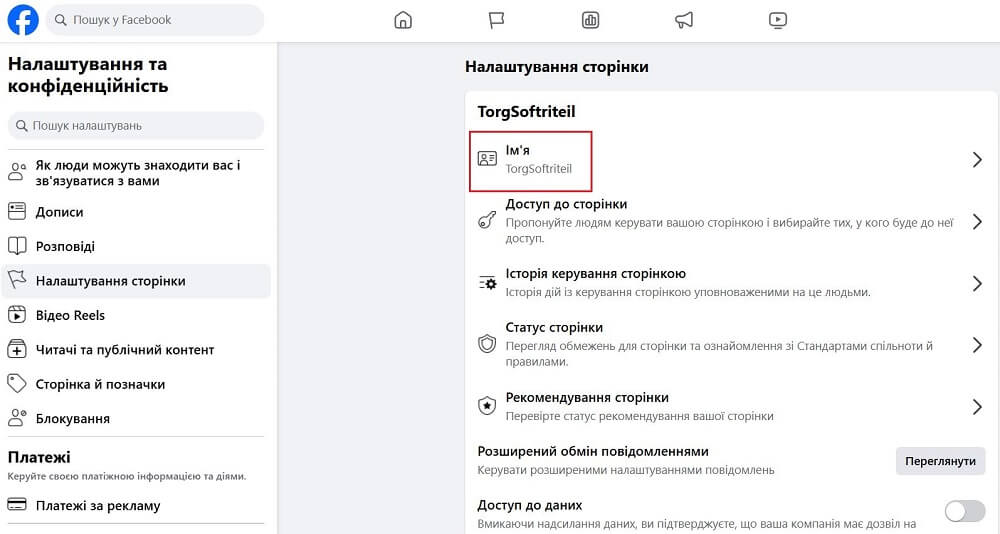Open the Video play icon

[x=777, y=20]
